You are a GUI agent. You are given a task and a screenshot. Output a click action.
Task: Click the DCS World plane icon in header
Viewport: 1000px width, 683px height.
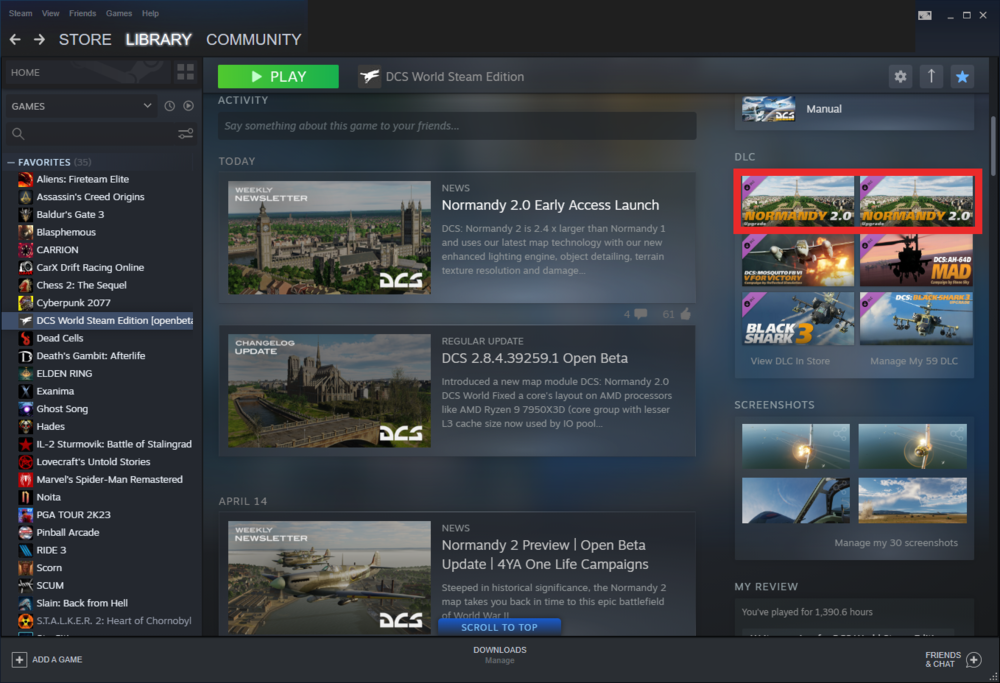pyautogui.click(x=369, y=77)
